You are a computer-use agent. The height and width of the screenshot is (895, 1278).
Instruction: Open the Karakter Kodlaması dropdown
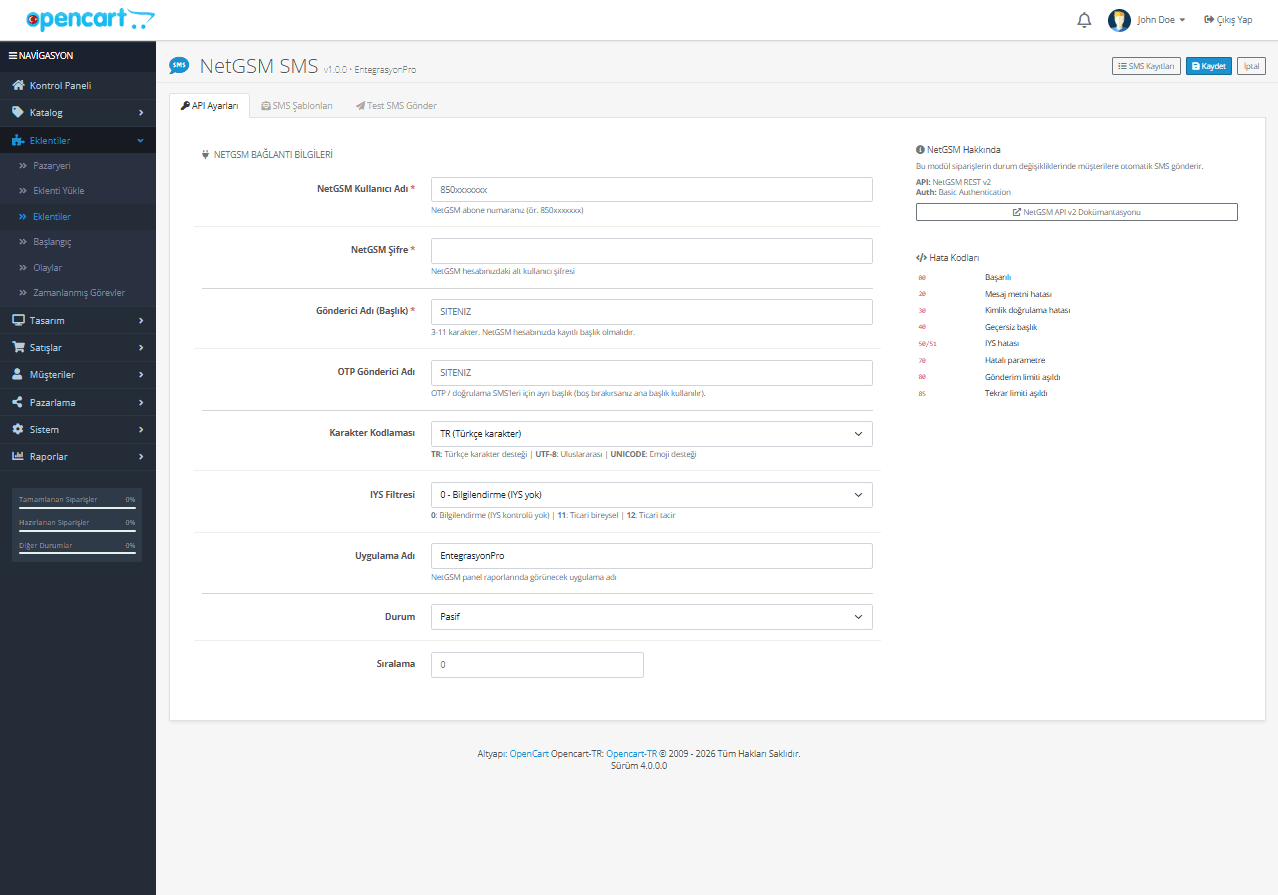click(652, 434)
